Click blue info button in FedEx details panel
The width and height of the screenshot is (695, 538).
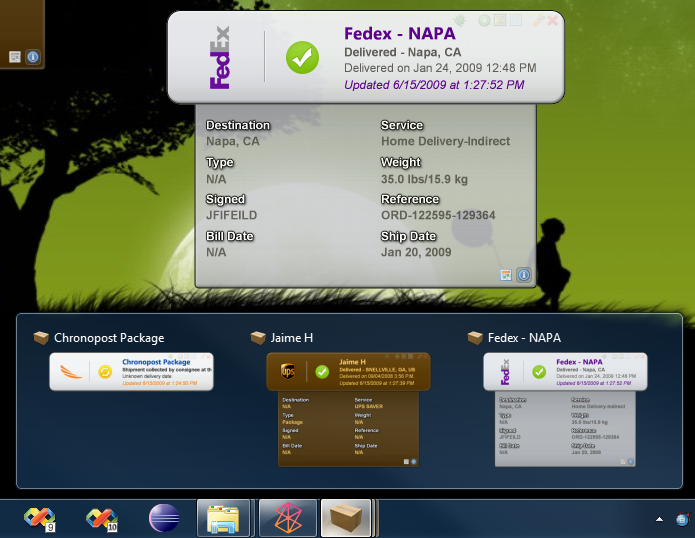click(524, 275)
